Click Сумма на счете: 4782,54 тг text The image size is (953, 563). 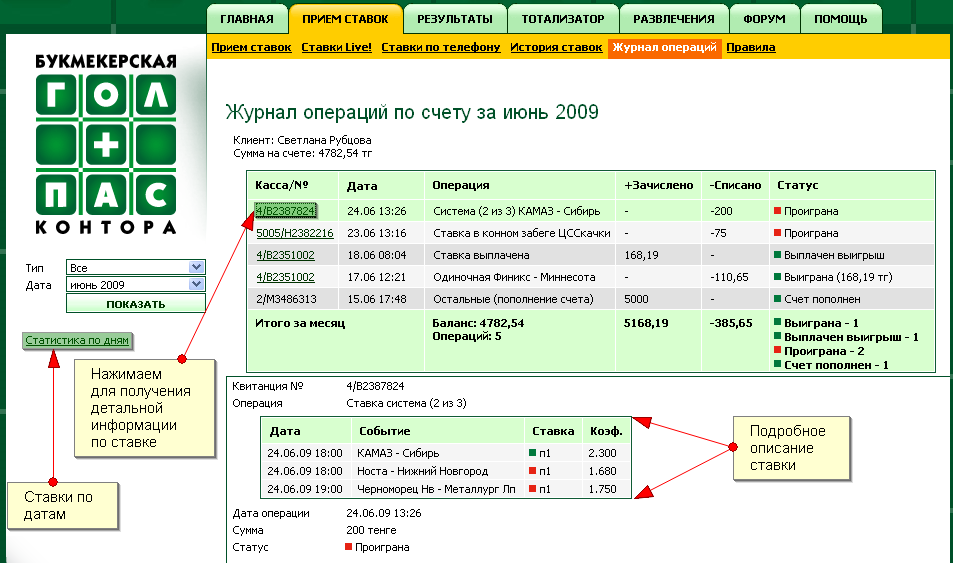303,153
